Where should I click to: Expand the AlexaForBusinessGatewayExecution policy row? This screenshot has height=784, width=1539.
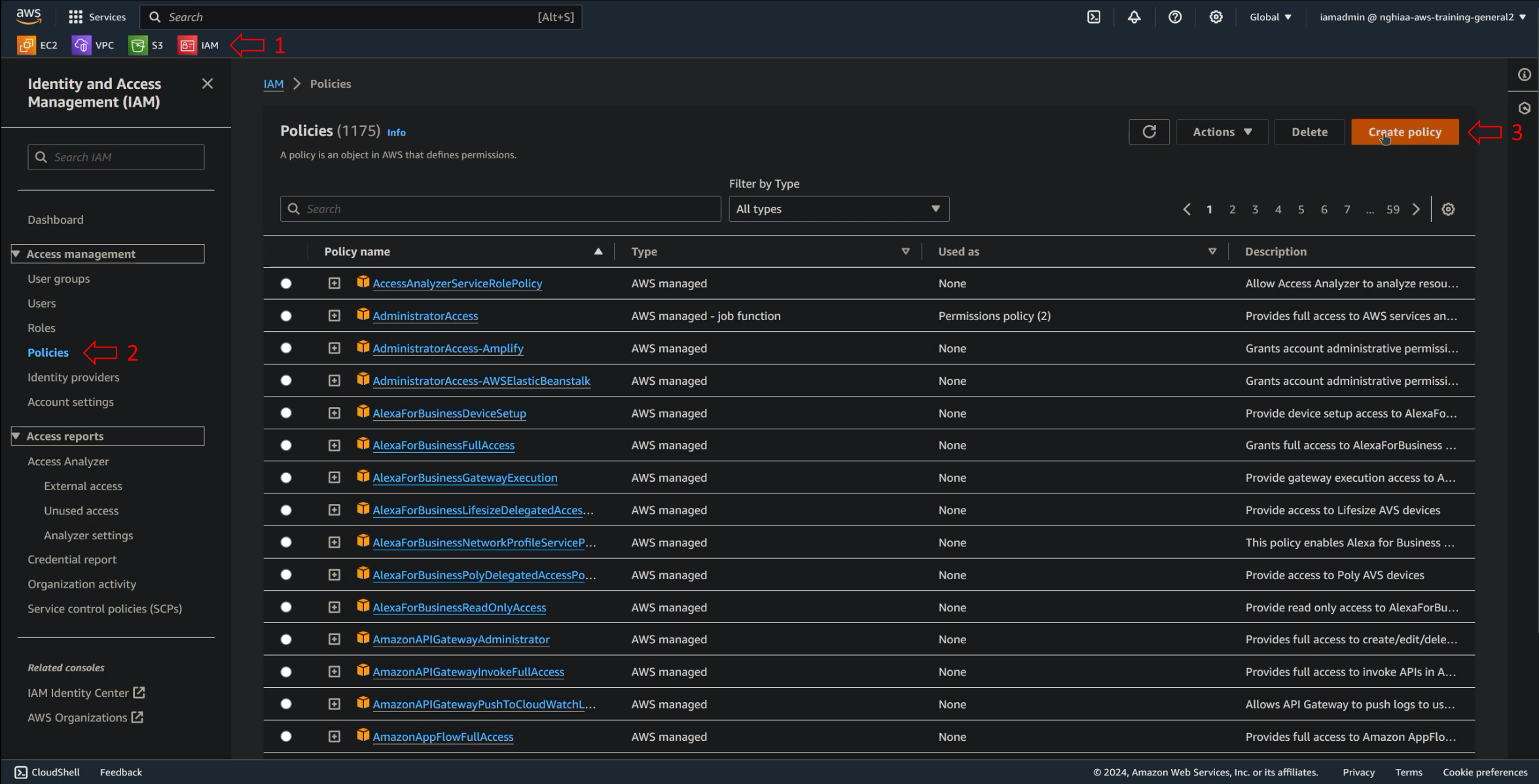point(335,478)
